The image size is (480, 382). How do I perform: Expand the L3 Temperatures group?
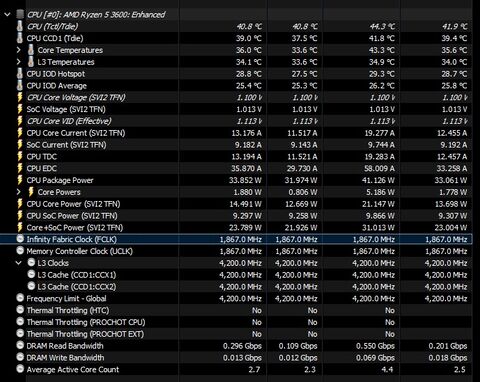tap(19, 62)
